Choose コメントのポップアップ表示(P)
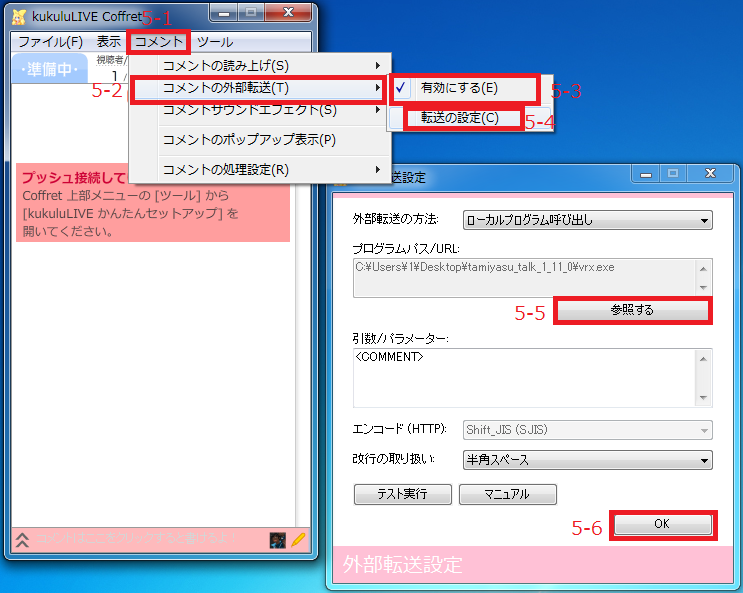Screen dimensions: 743x593 260,140
